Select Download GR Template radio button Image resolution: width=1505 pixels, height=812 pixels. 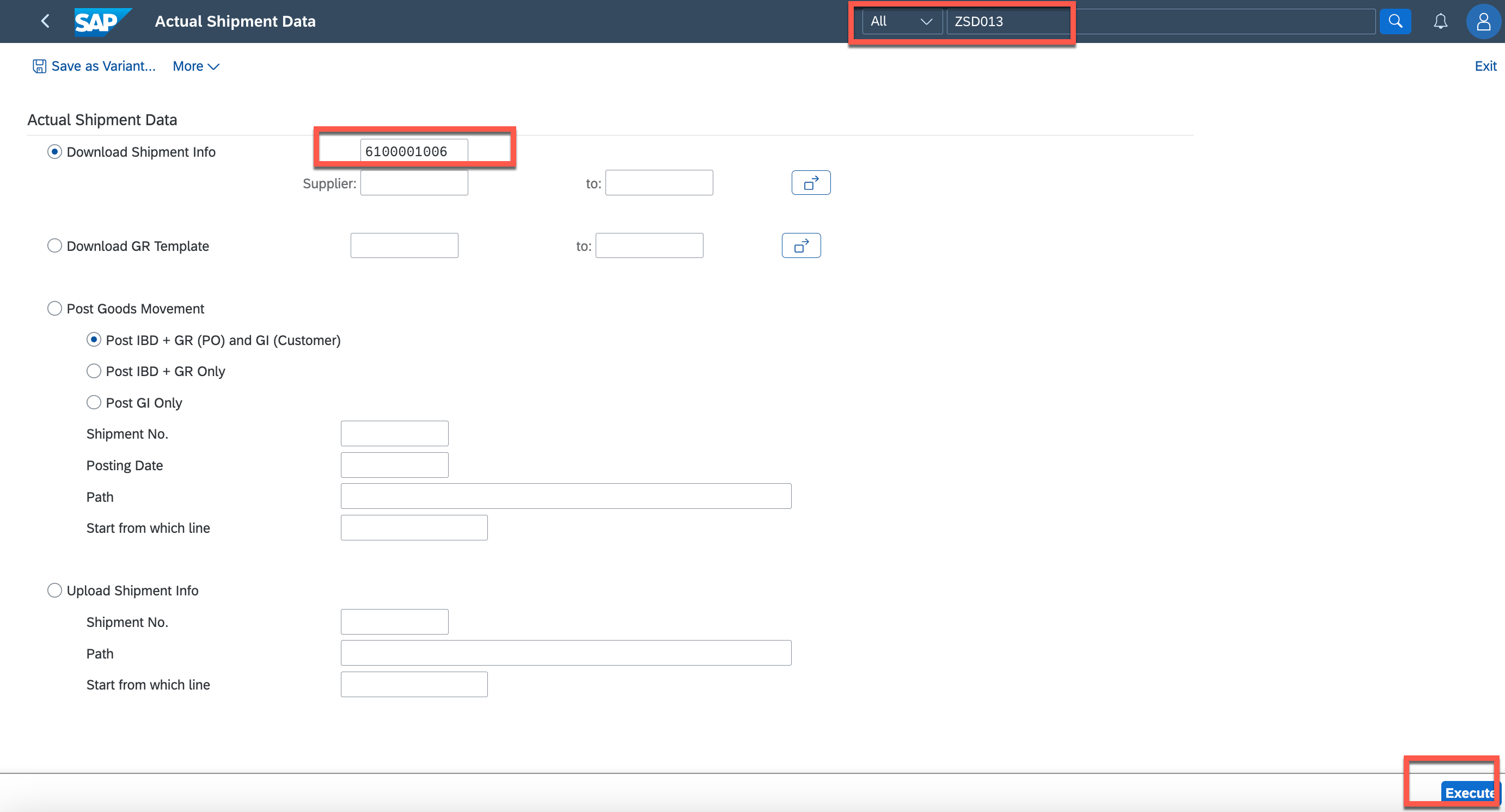point(54,246)
